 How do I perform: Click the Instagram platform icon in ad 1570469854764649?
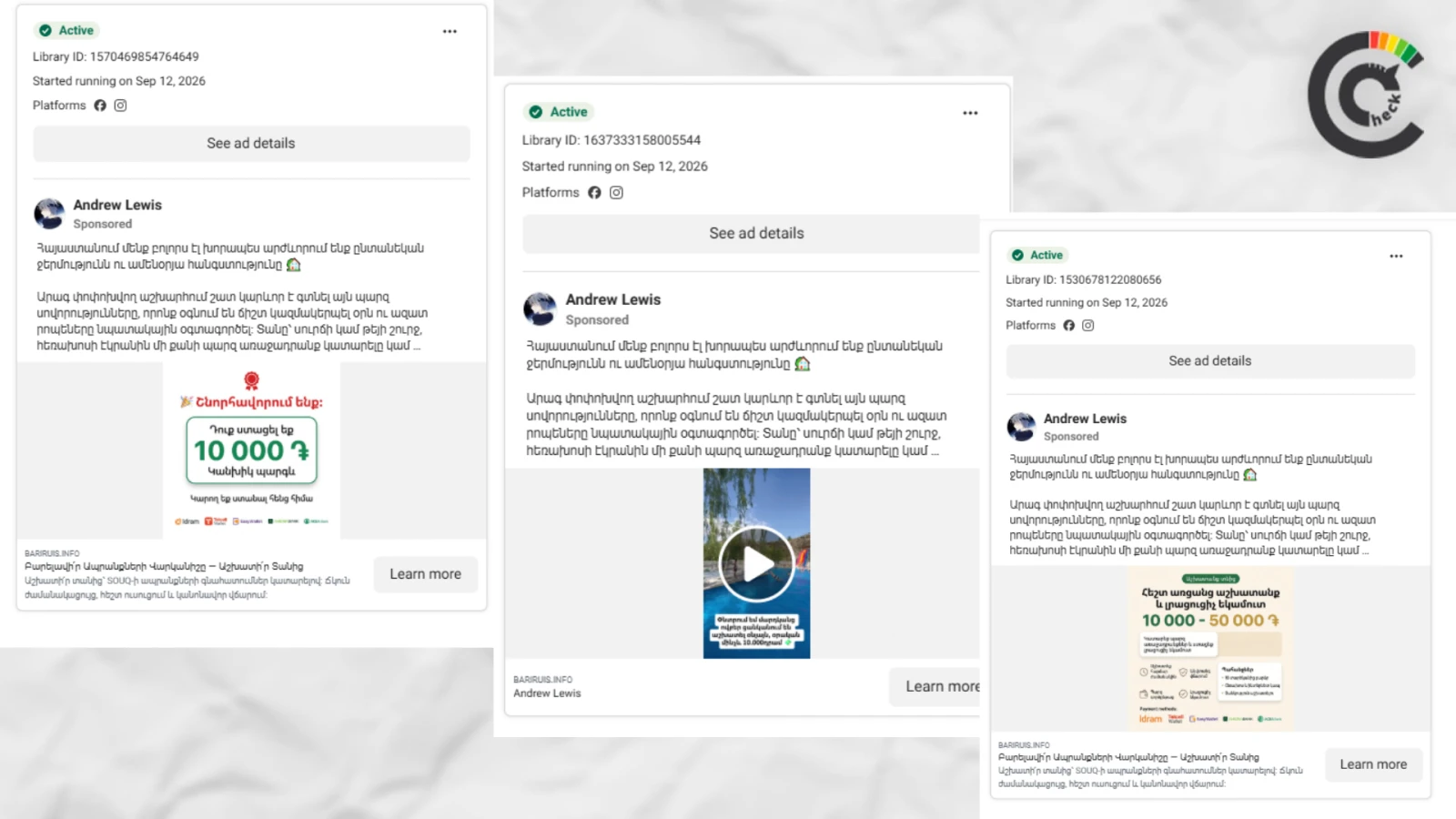120,106
